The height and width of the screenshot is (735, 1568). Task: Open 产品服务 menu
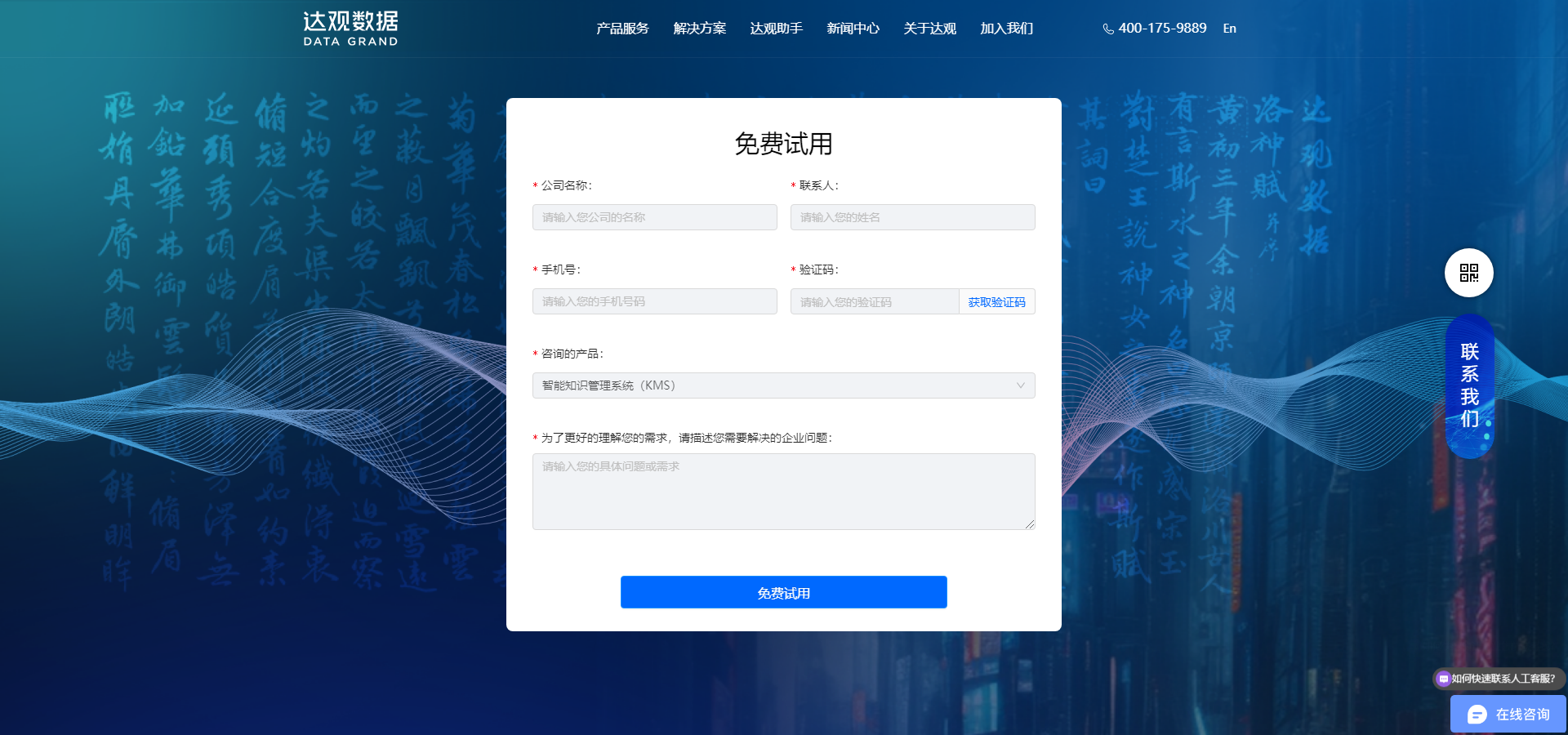(x=622, y=29)
